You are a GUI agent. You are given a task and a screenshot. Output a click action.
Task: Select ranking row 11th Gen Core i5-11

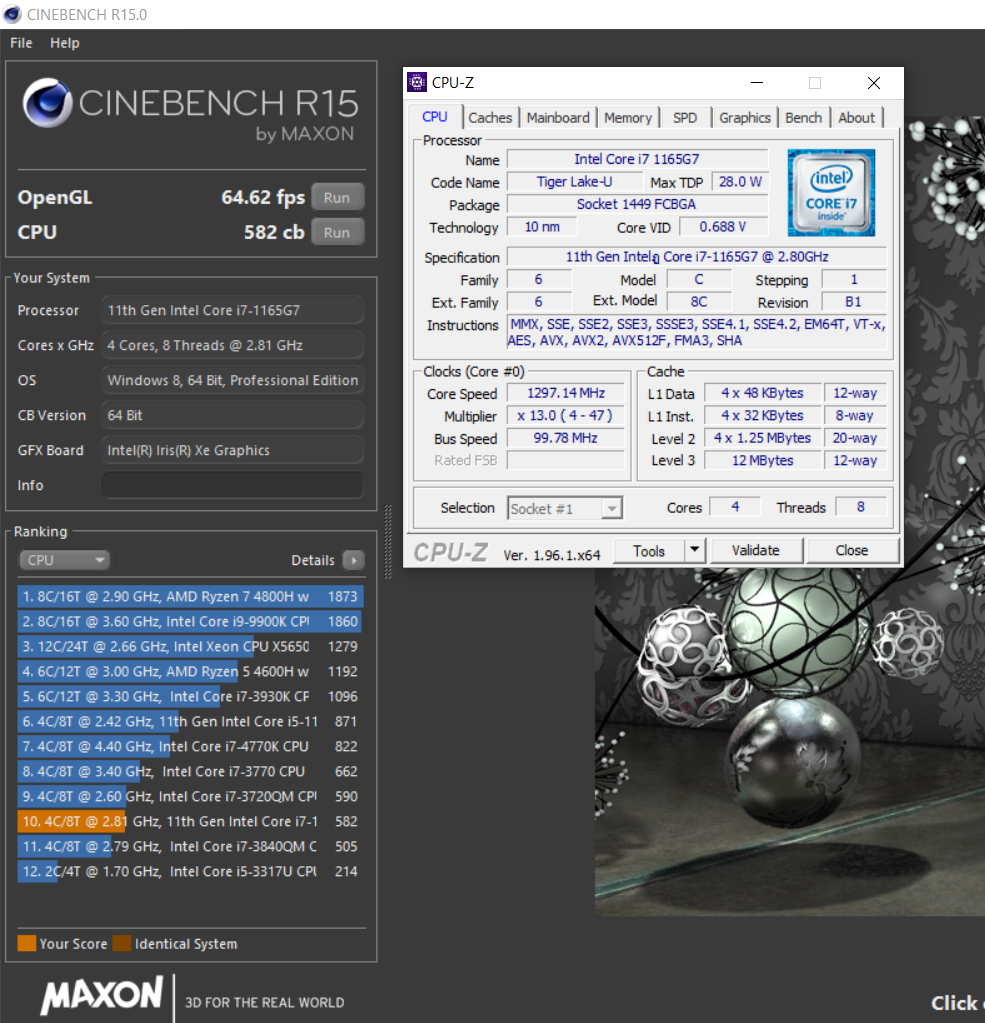190,721
